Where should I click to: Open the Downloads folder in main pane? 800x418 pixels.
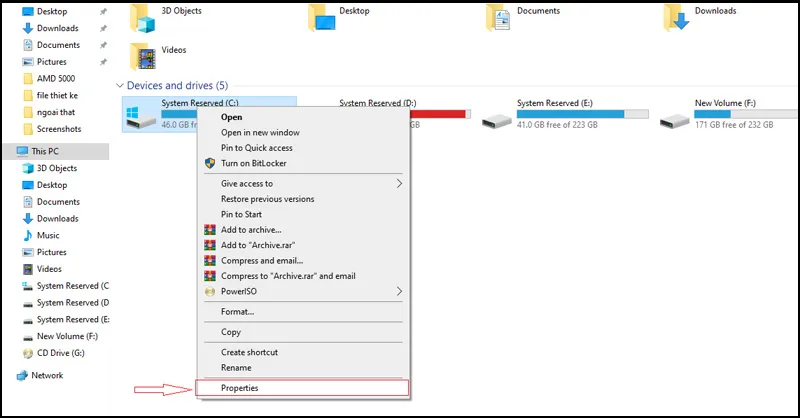[x=678, y=16]
